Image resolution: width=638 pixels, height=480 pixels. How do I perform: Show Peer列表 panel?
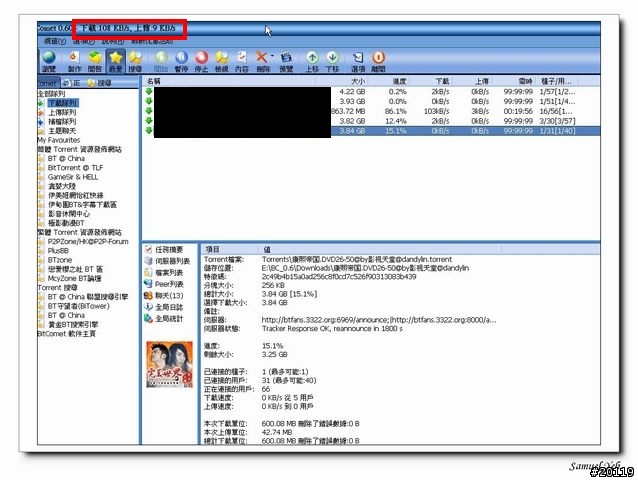tap(164, 284)
